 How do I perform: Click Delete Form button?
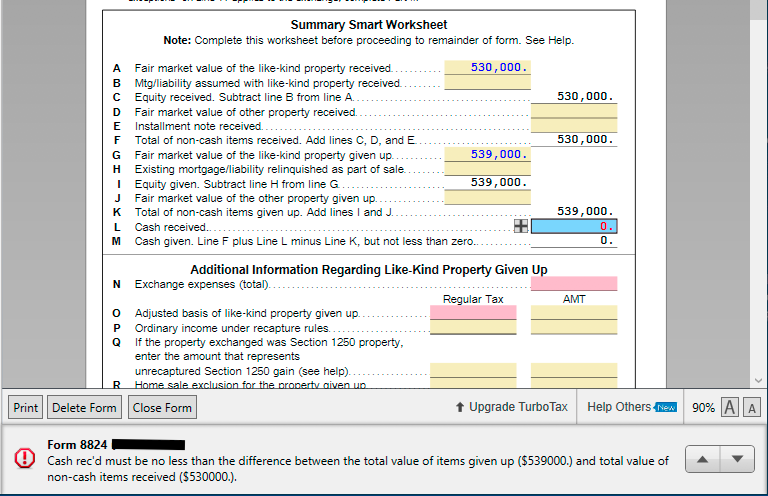85,407
